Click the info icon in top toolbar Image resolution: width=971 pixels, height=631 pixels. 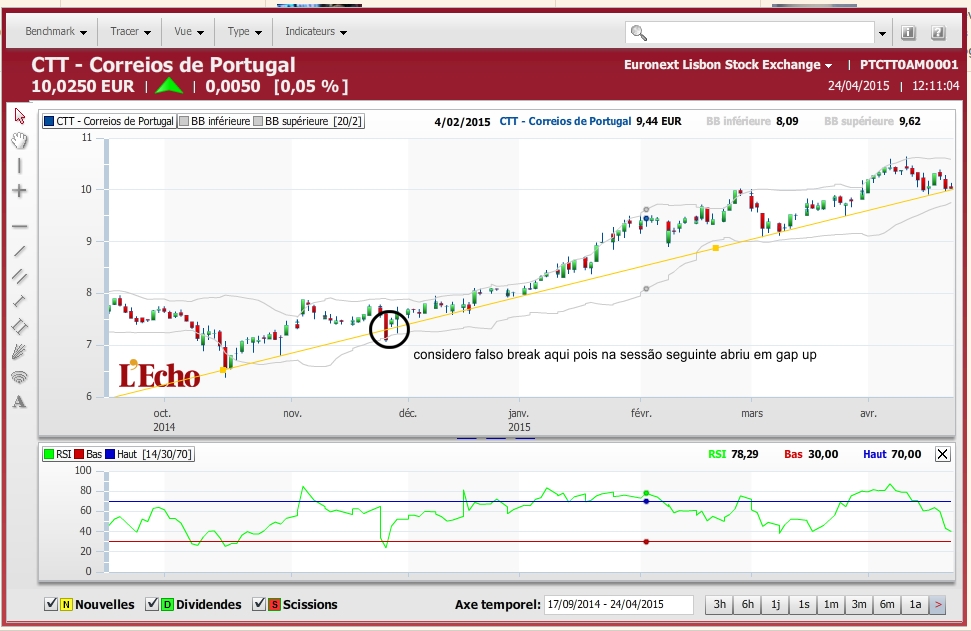click(908, 32)
